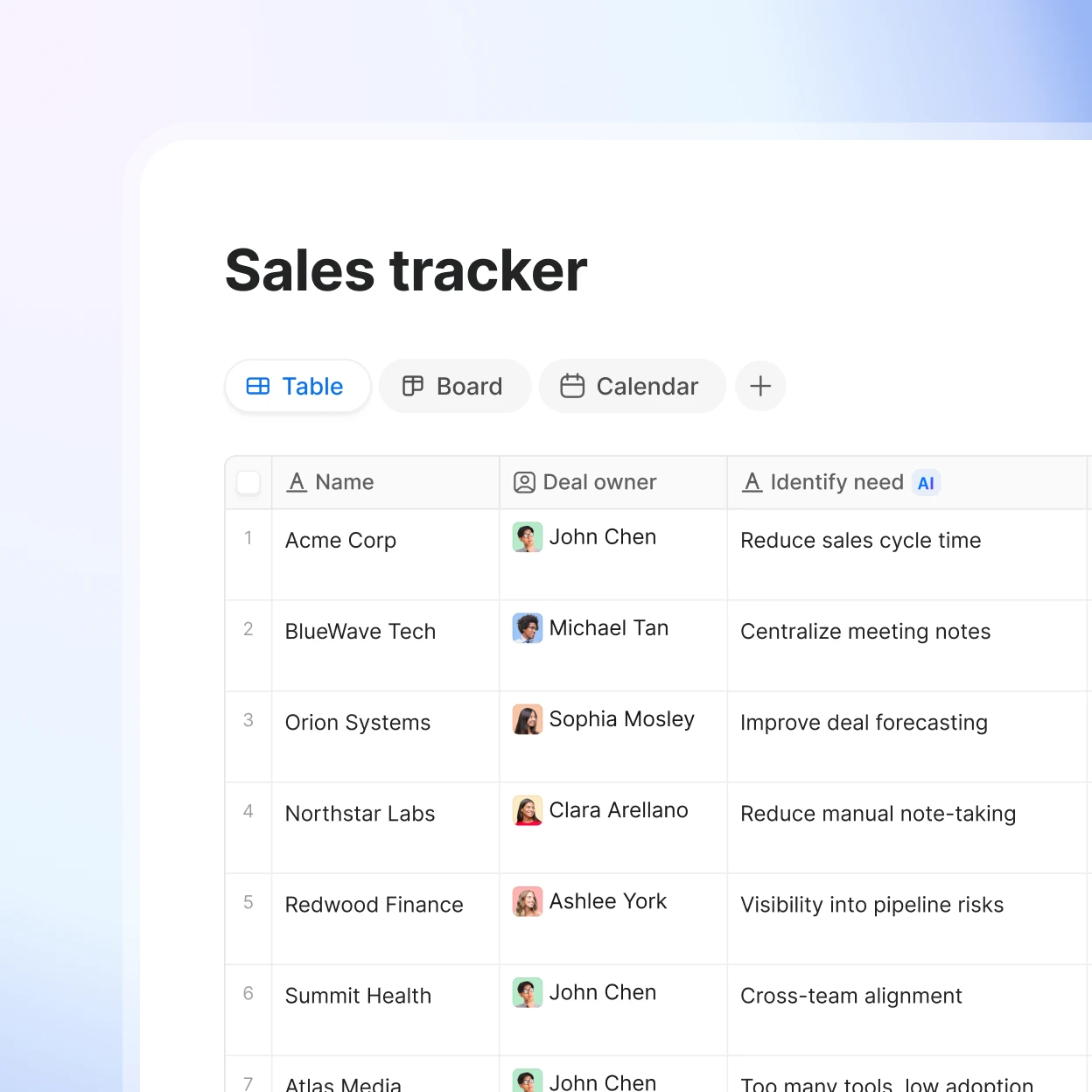Click John Chen's name in Acme Corp row
This screenshot has height=1092, width=1092.
pos(603,537)
